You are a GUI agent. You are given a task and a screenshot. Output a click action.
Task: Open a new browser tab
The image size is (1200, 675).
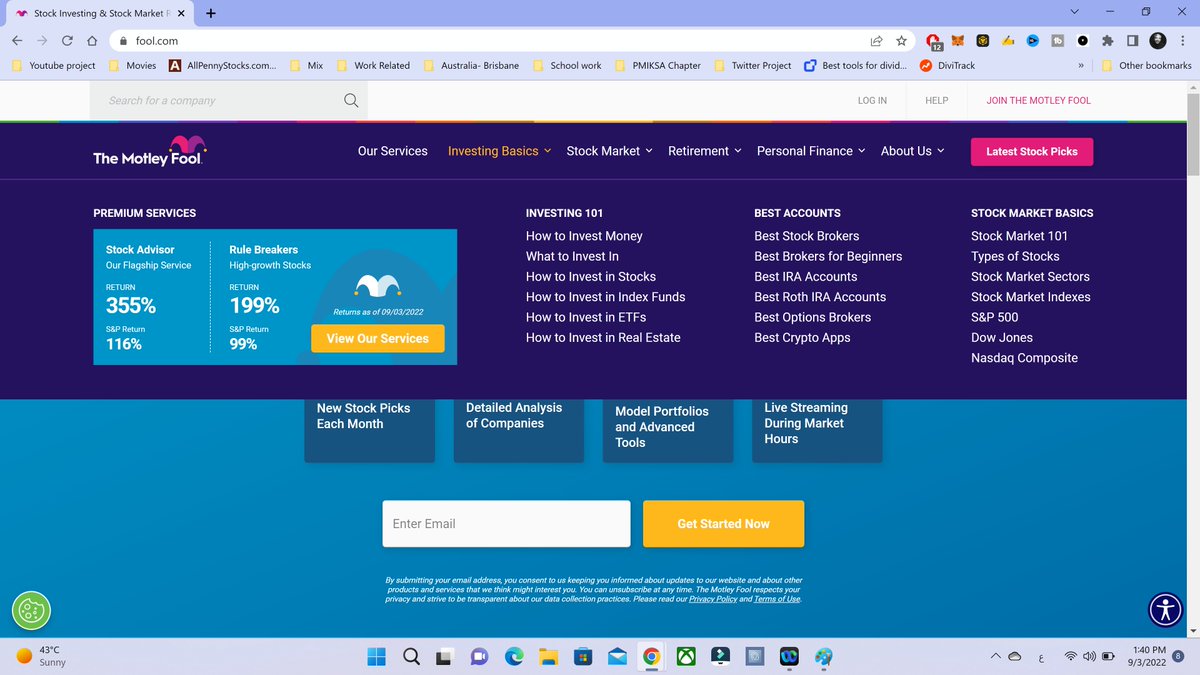(210, 13)
